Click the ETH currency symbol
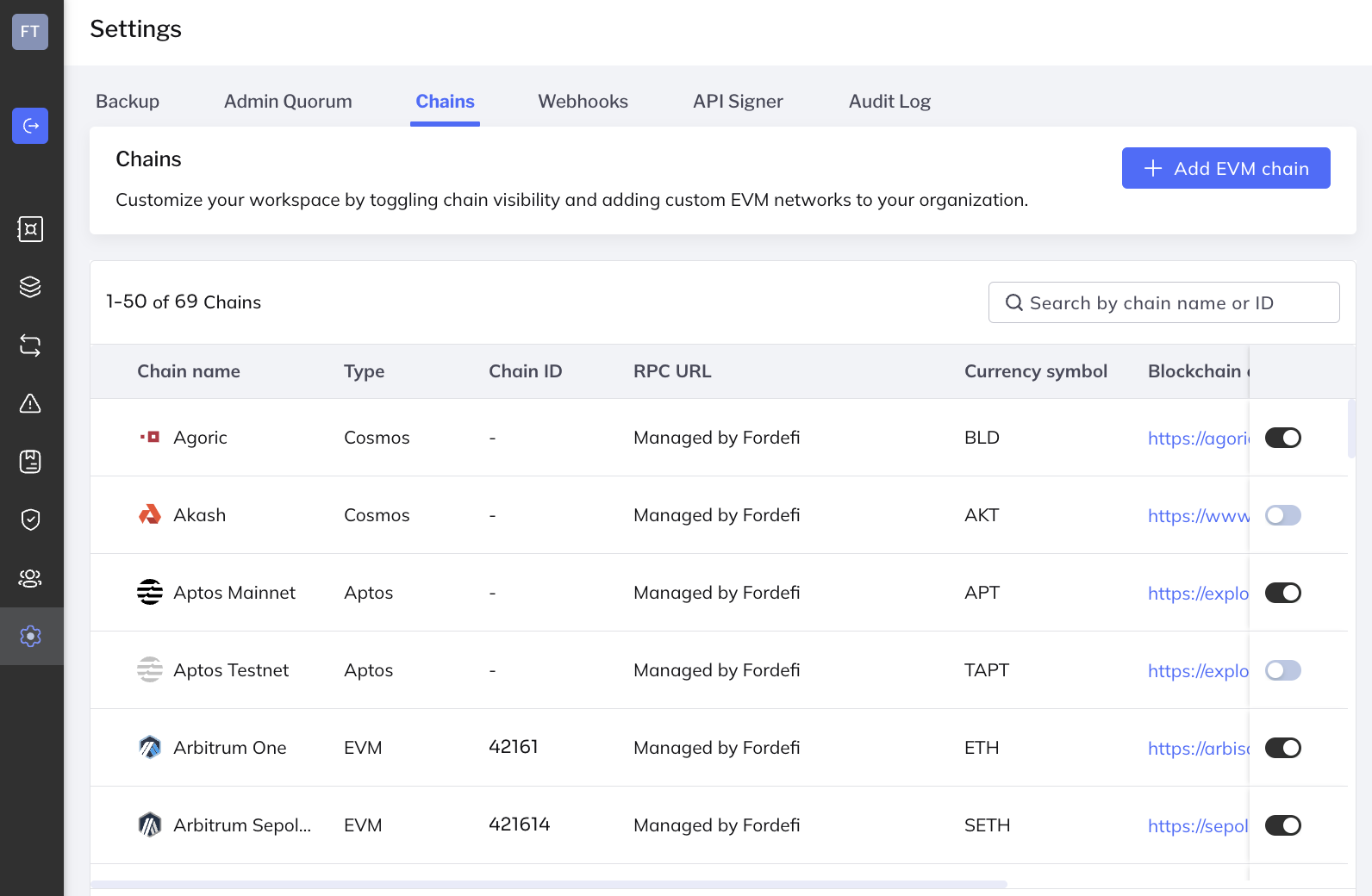This screenshot has height=896, width=1372. (982, 747)
